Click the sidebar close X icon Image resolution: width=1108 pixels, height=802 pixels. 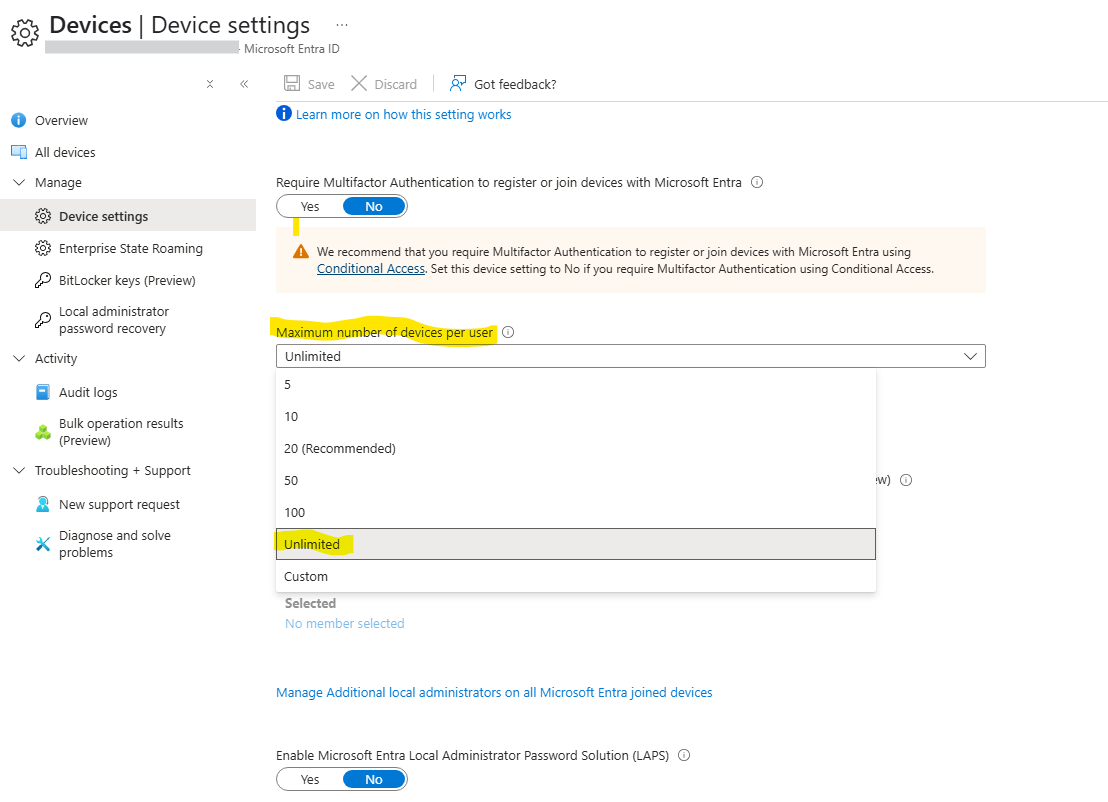(210, 84)
